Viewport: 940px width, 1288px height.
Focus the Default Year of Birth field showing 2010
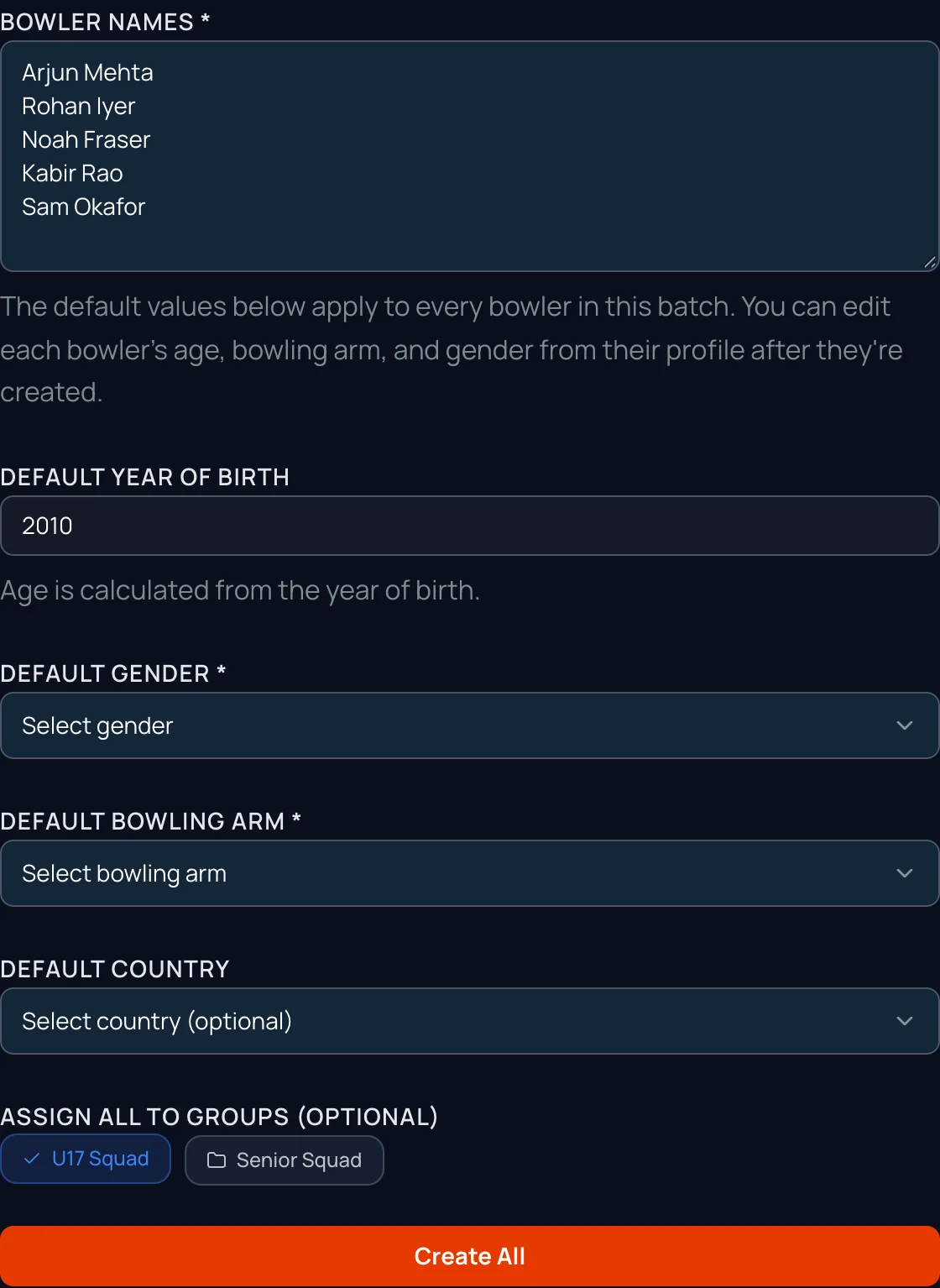469,526
